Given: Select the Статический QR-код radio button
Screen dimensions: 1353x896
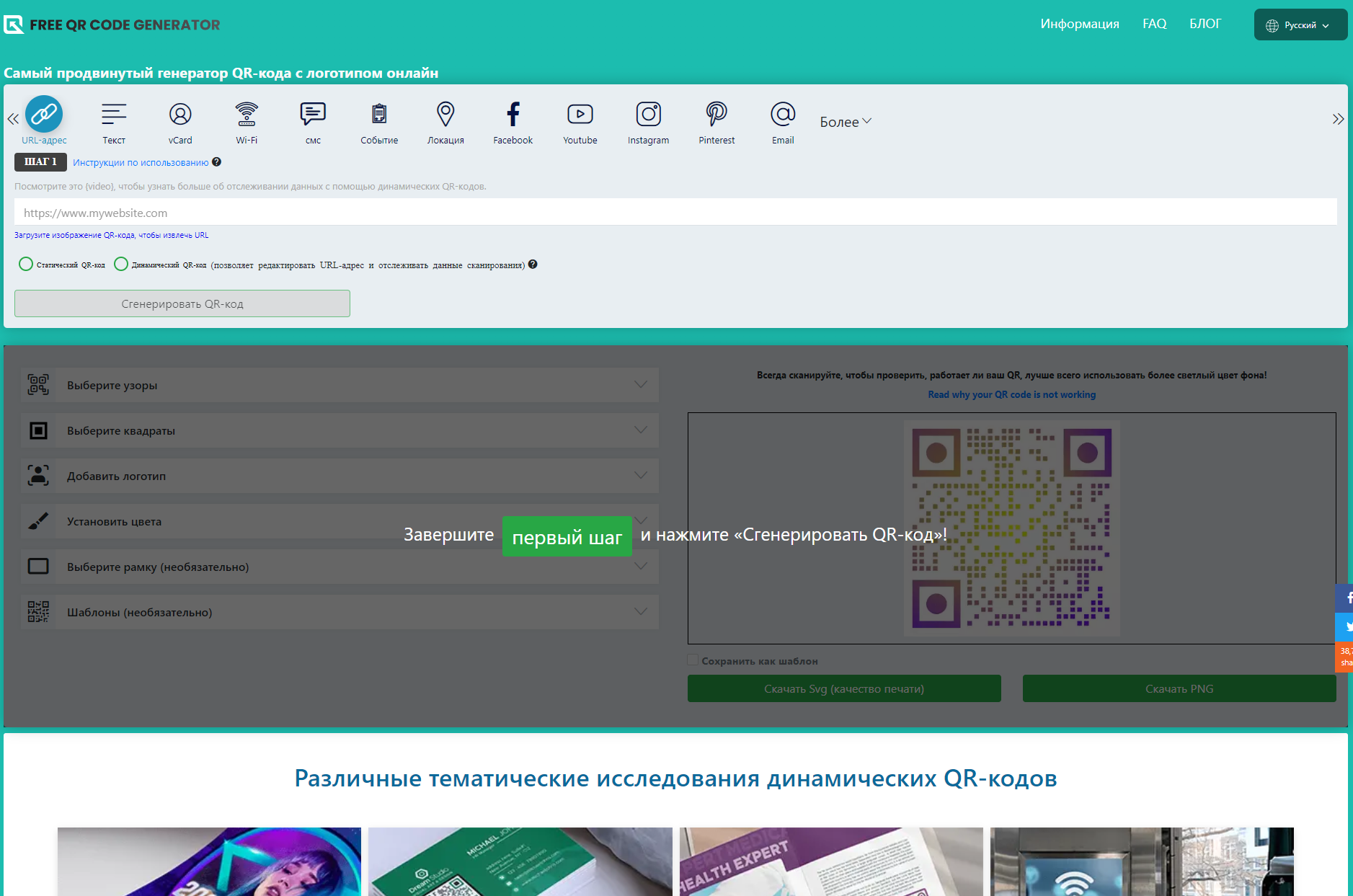Looking at the screenshot, I should pos(26,265).
